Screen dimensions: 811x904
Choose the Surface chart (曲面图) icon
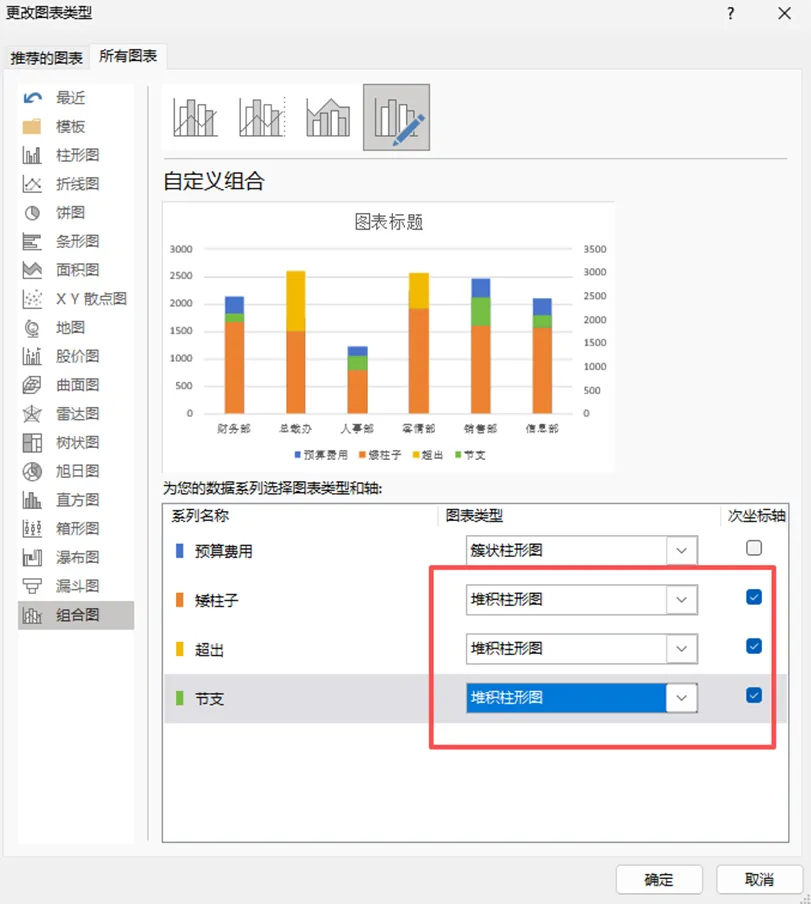32,385
